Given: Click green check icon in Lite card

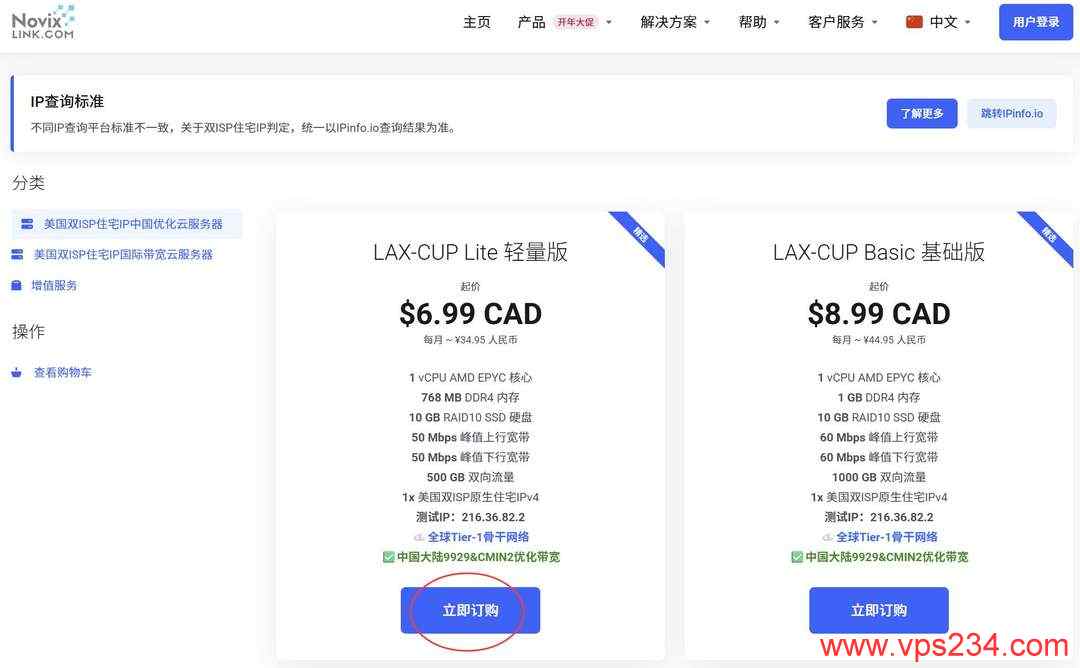Looking at the screenshot, I should [388, 556].
